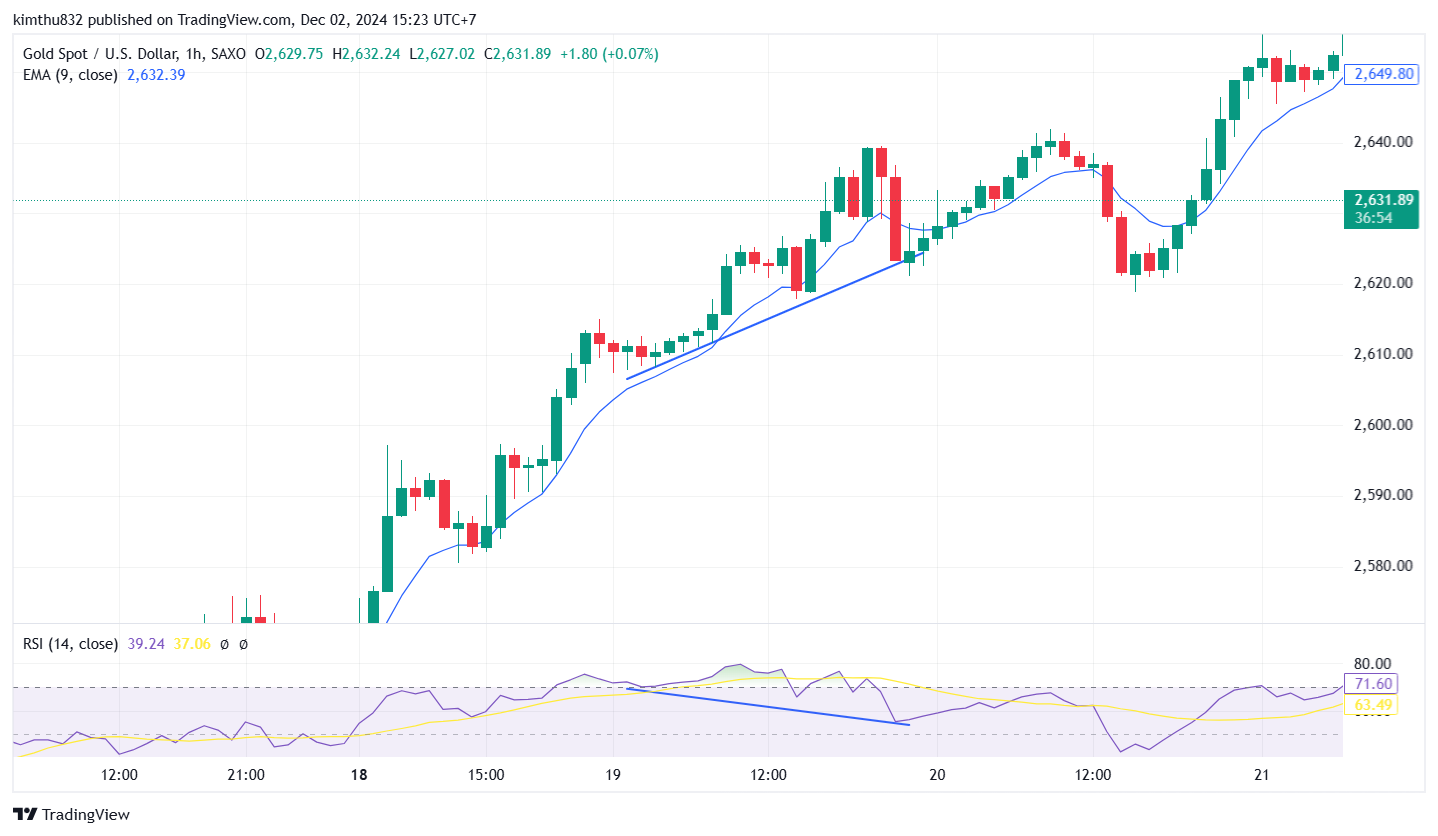Click the 2,590.00 price axis label
The height and width of the screenshot is (836, 1438).
click(1383, 495)
